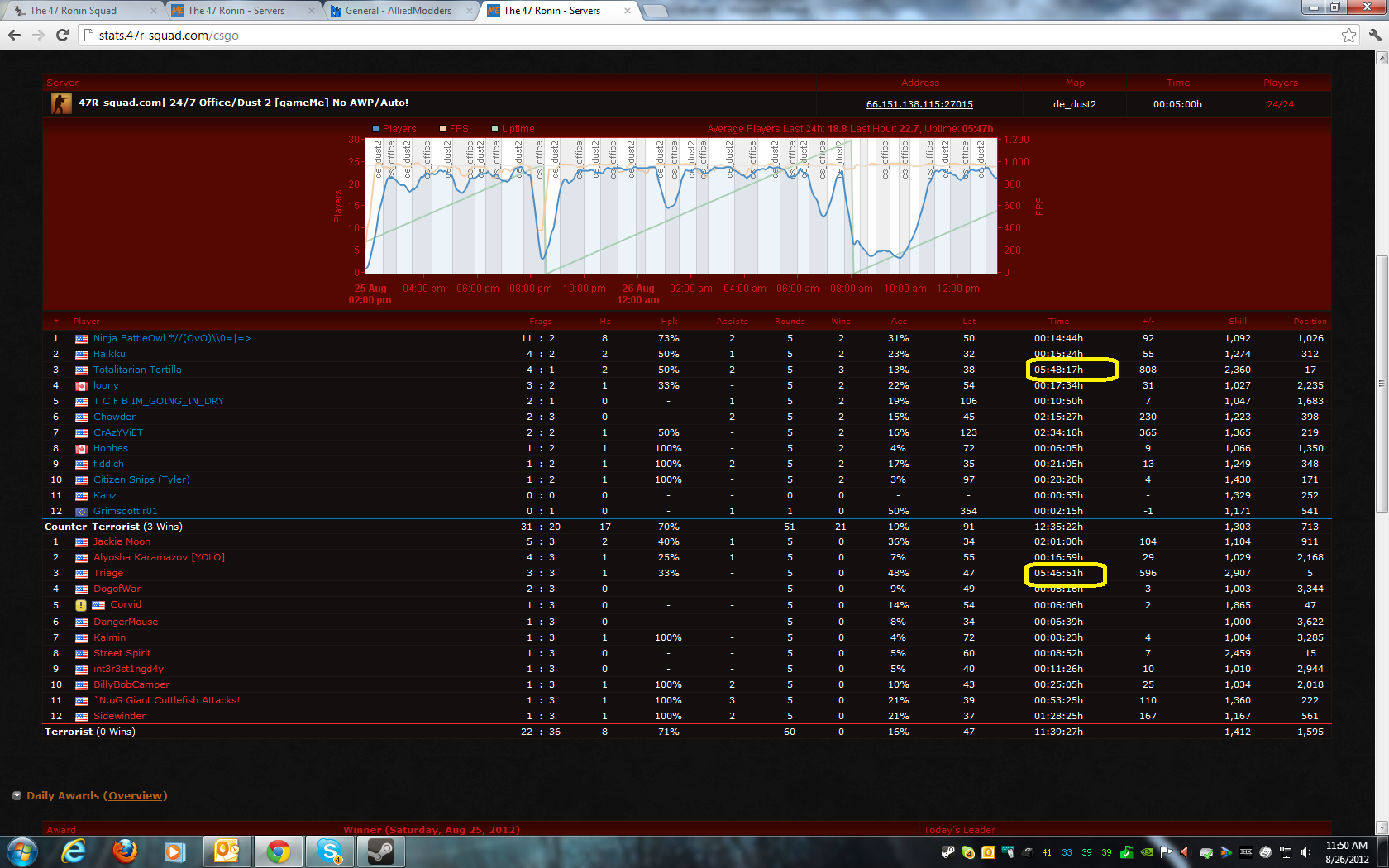
Task: Switch to the General - AlliedModders tab
Action: tap(398, 11)
